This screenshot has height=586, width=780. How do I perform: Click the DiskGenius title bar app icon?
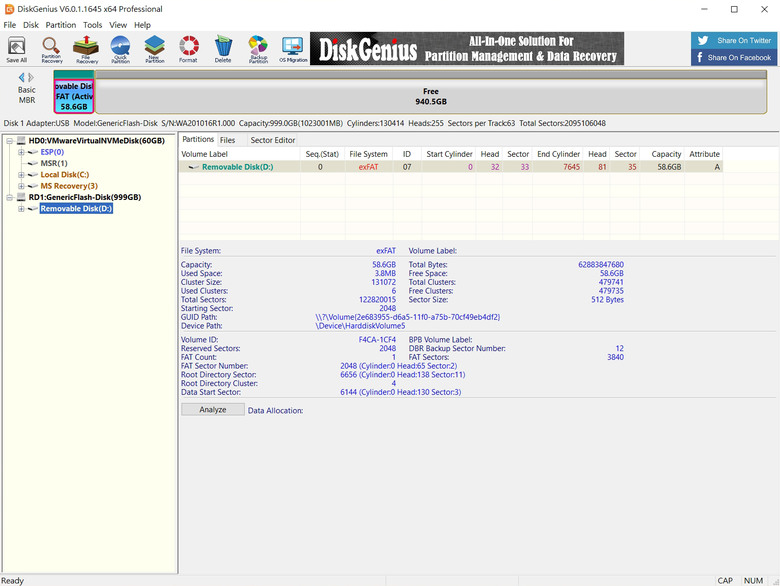point(9,9)
